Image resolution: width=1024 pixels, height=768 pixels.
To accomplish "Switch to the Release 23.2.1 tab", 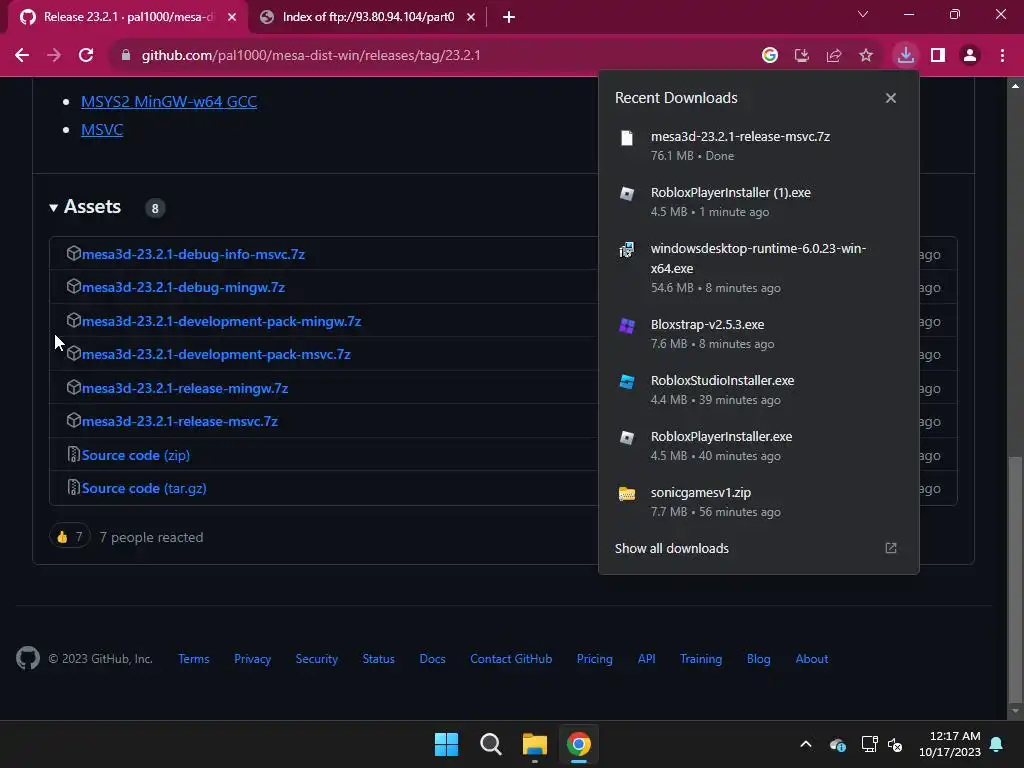I will [x=128, y=17].
